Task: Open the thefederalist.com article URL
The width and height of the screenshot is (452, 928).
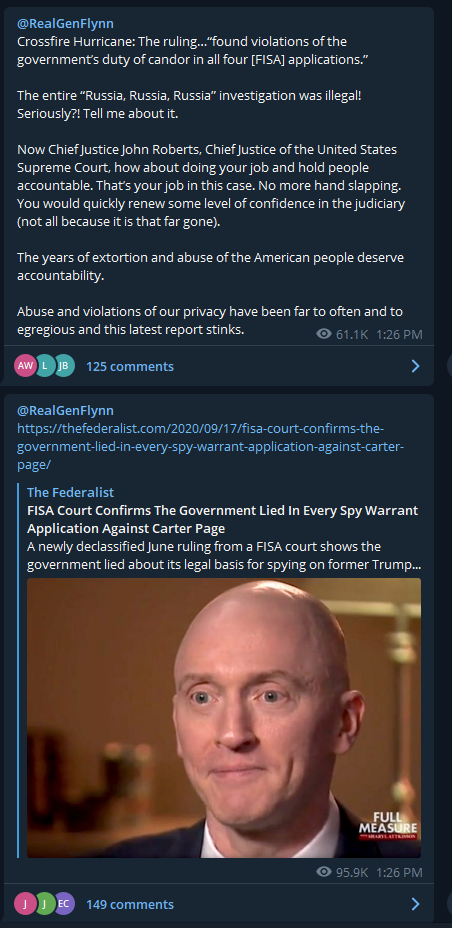Action: coord(210,446)
